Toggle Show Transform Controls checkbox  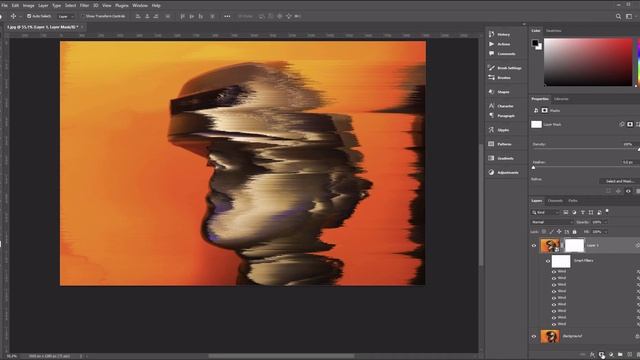82,16
